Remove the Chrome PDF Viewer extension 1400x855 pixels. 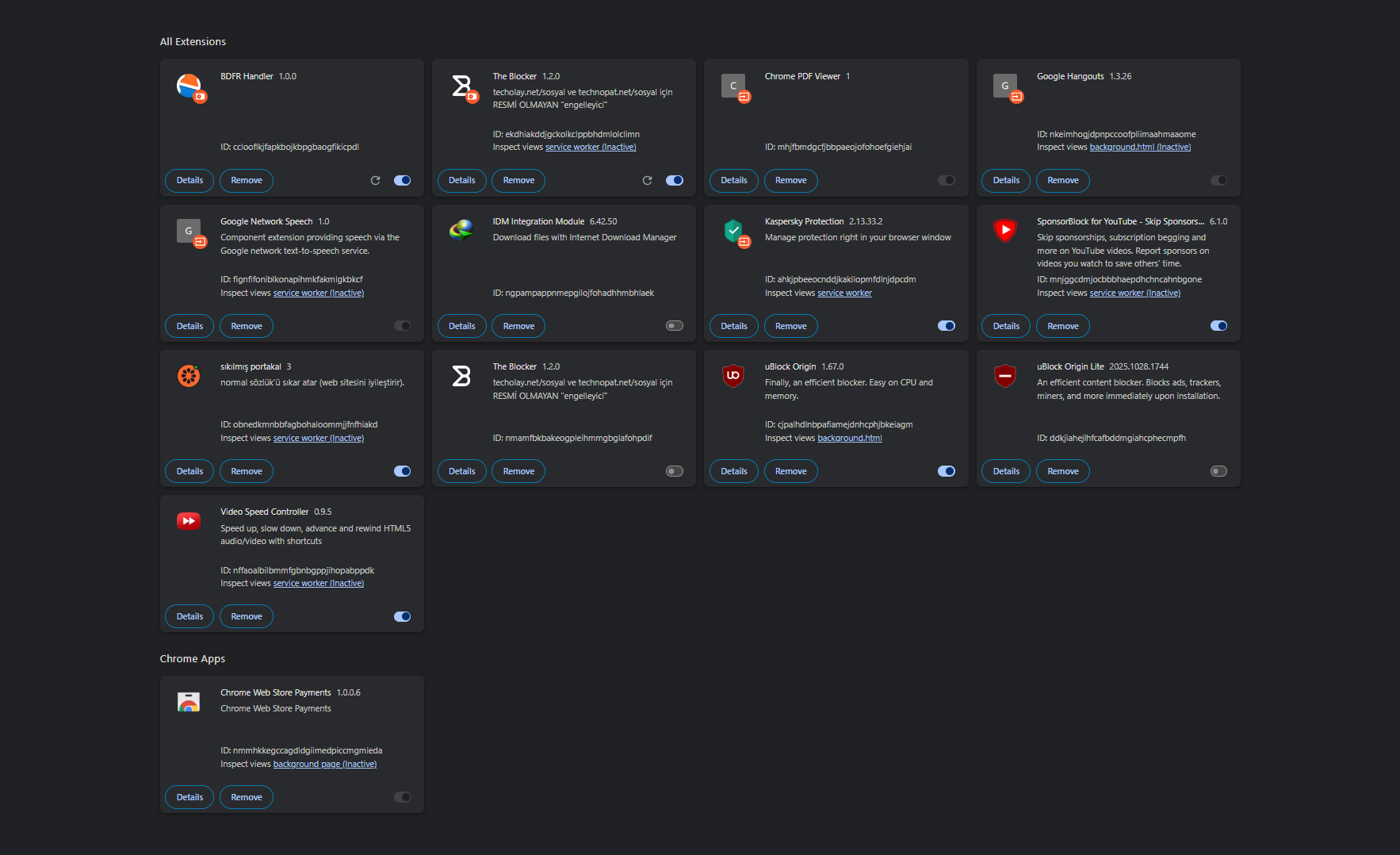tap(790, 181)
